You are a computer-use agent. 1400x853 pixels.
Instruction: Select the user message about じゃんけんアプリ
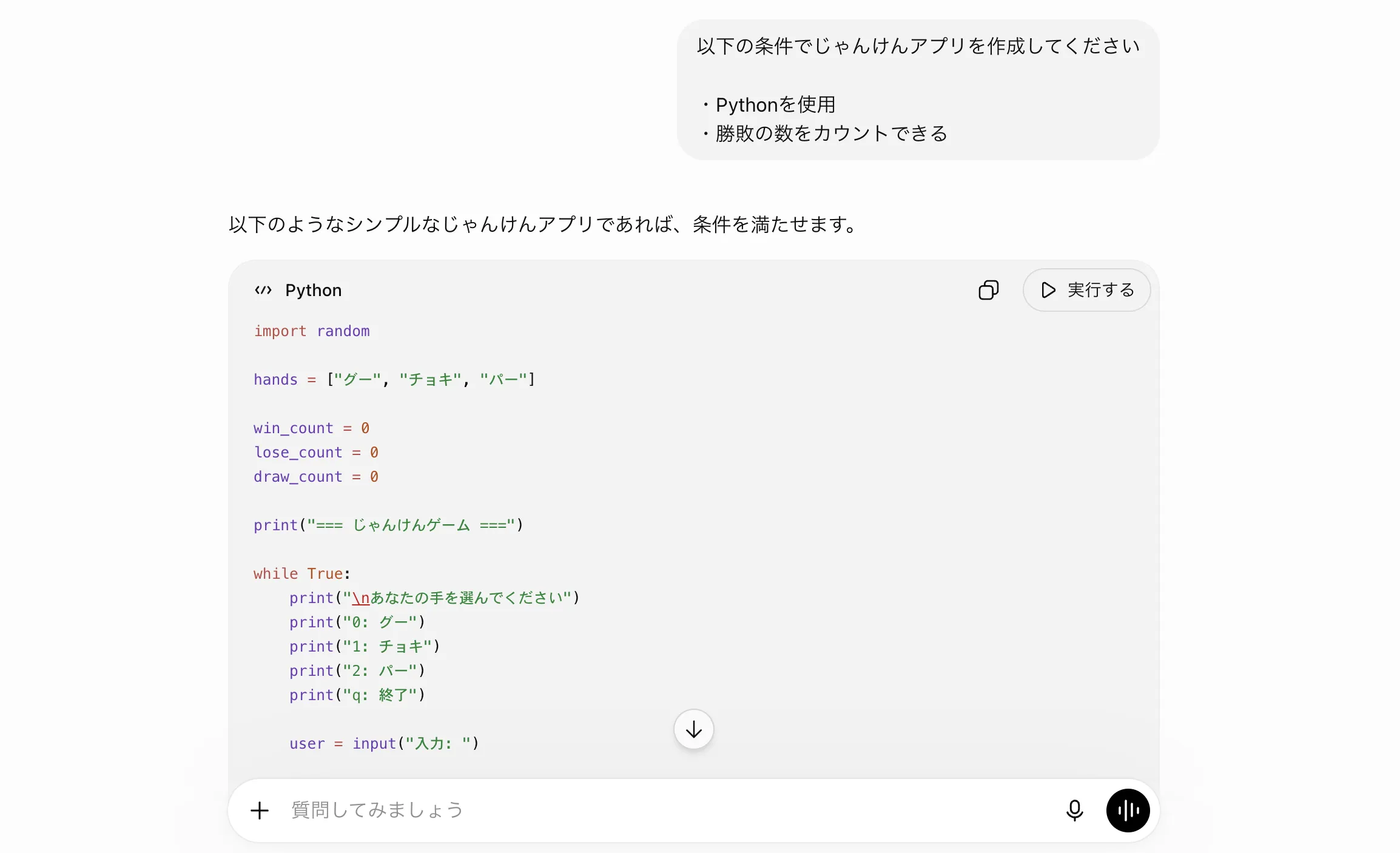[x=918, y=90]
